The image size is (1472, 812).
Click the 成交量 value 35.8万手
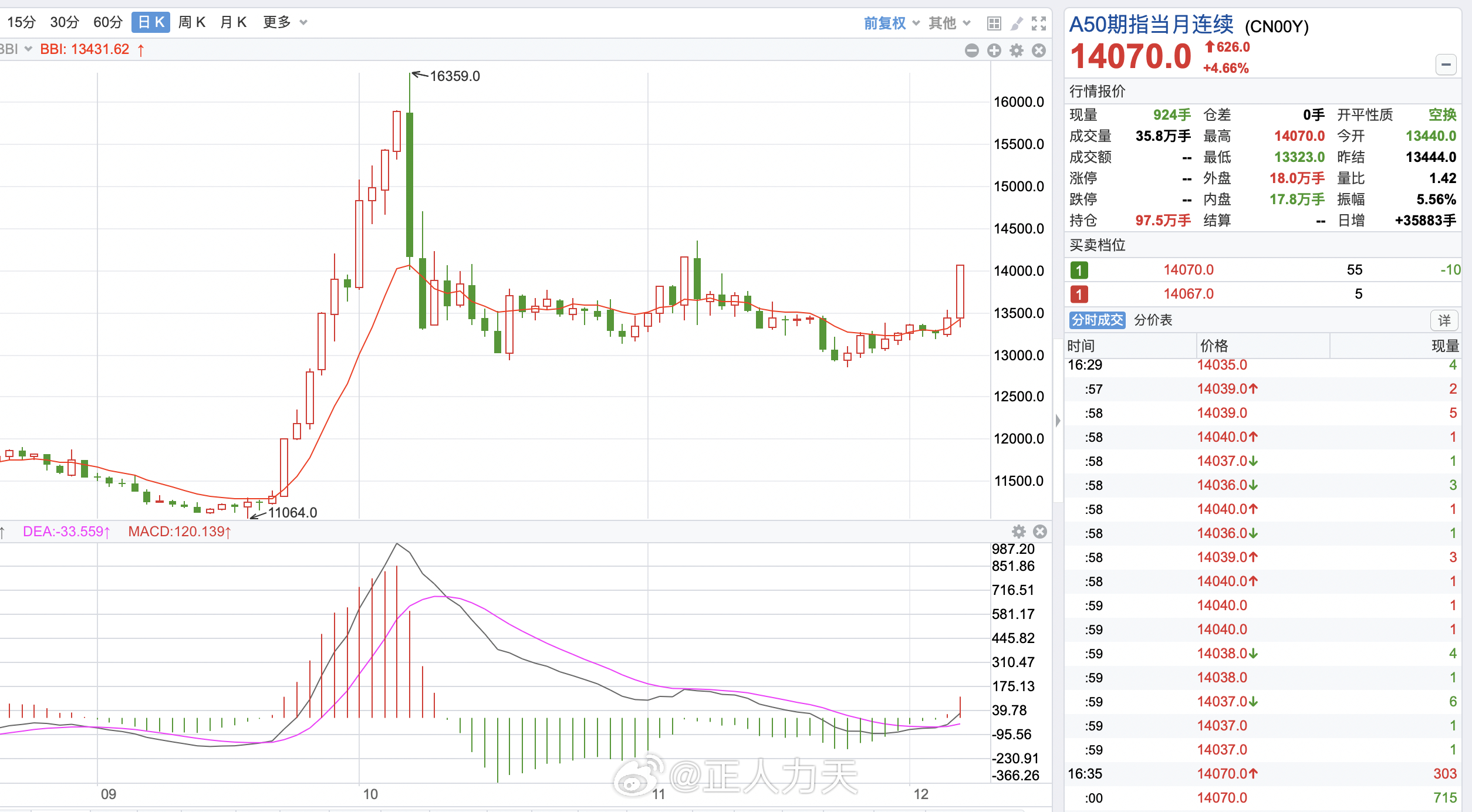click(1163, 136)
